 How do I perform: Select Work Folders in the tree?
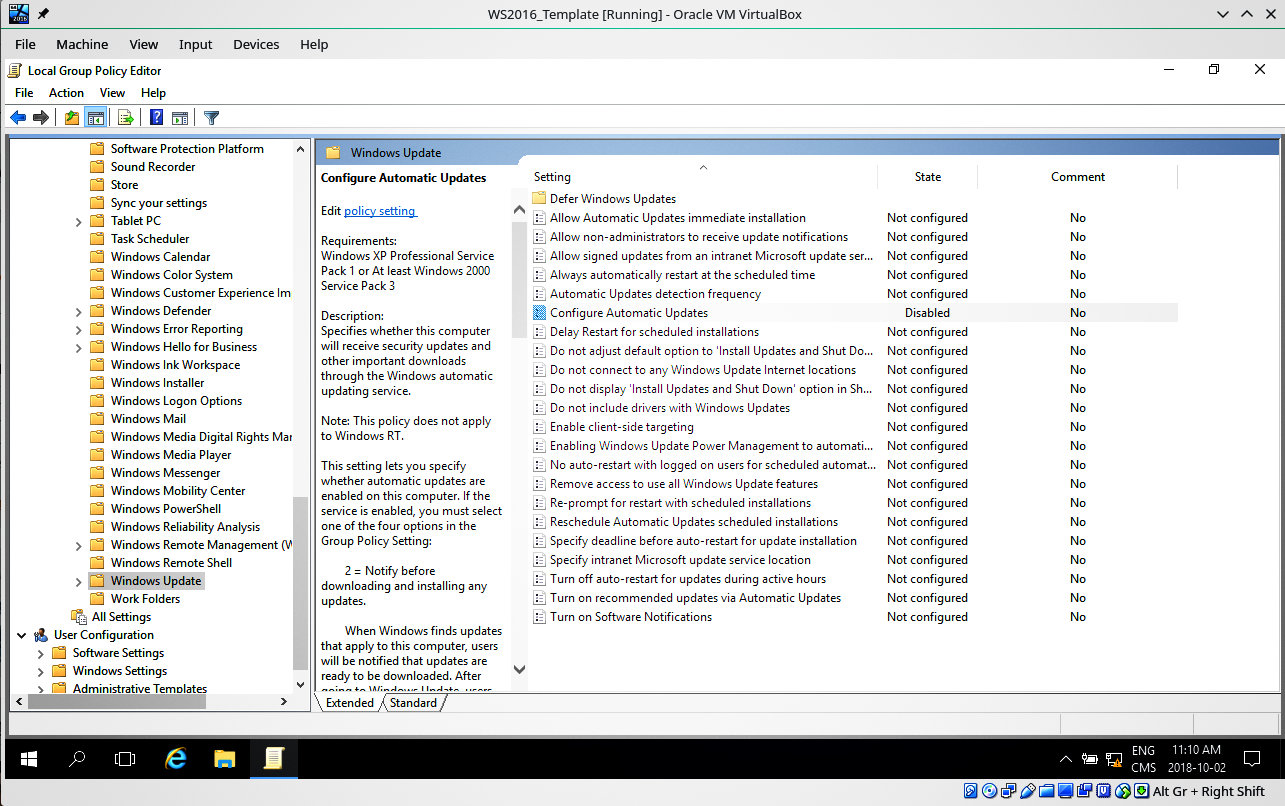click(145, 599)
